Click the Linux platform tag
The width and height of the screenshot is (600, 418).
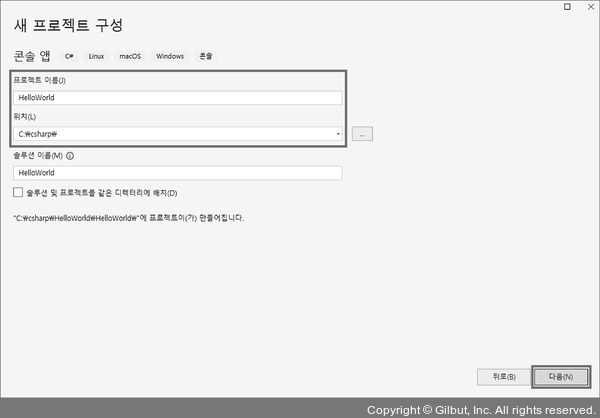(x=96, y=57)
